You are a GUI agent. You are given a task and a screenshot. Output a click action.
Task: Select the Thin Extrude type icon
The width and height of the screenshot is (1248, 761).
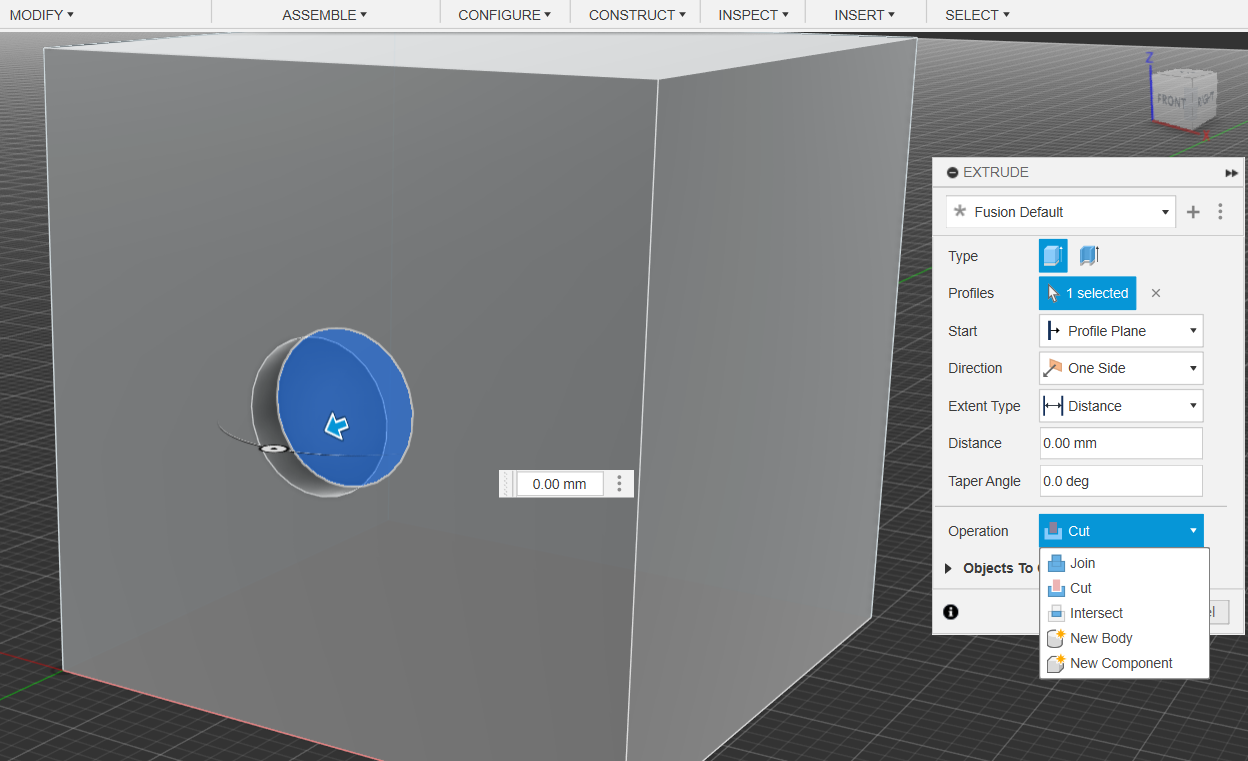(x=1089, y=256)
